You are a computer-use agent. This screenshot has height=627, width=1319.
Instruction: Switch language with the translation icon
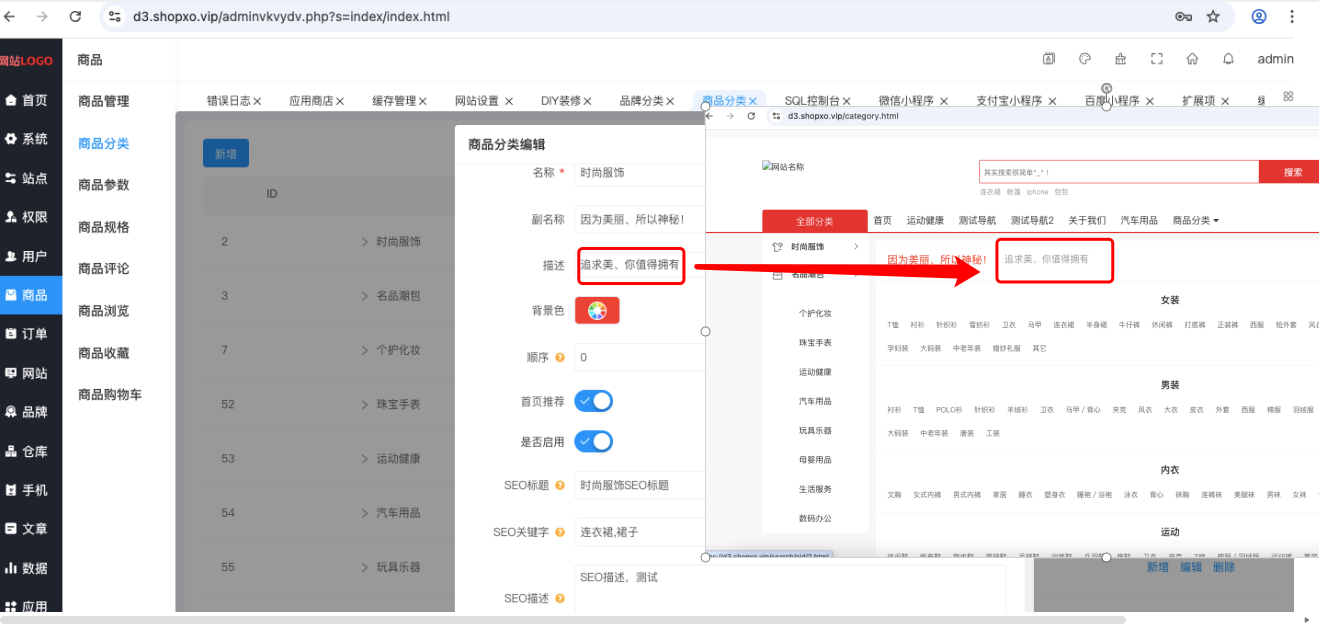[1049, 59]
